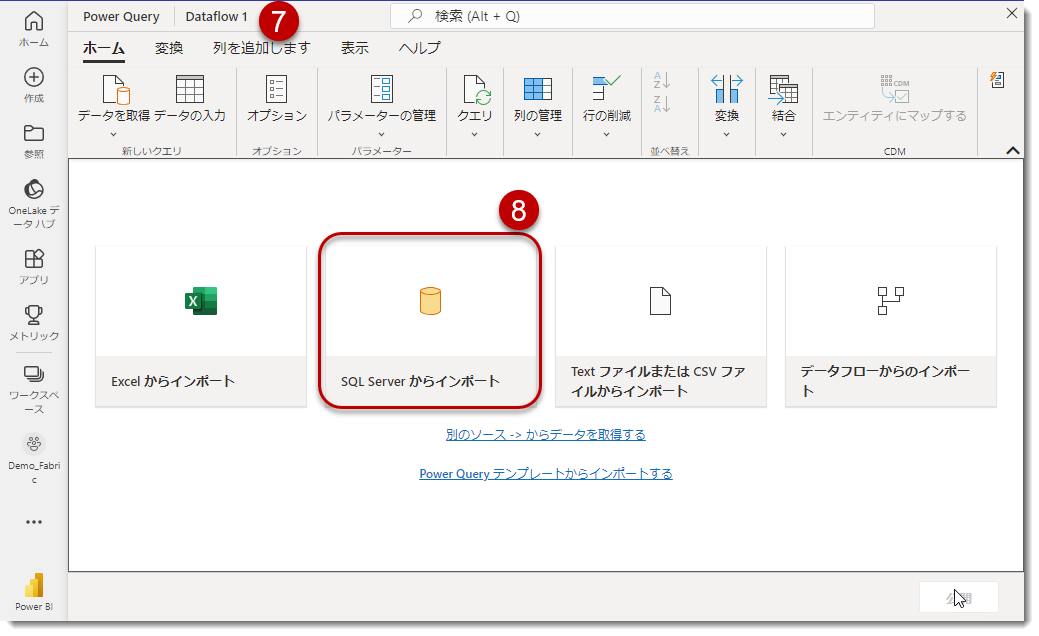This screenshot has height=636, width=1039.
Task: Open the ワークスペース icon in sidebar
Action: pyautogui.click(x=34, y=374)
